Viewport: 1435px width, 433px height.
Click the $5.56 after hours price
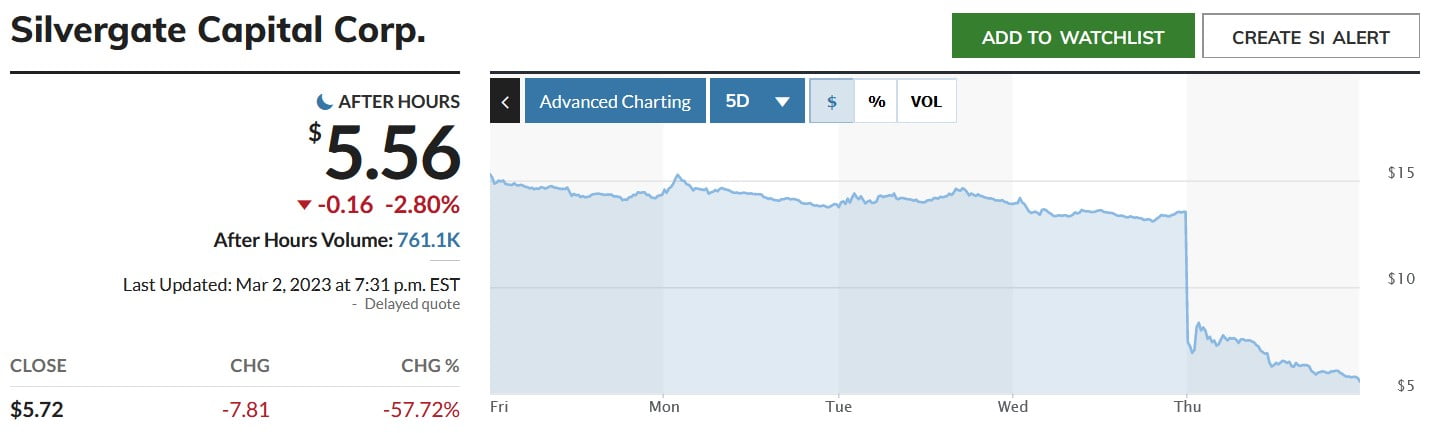point(385,153)
